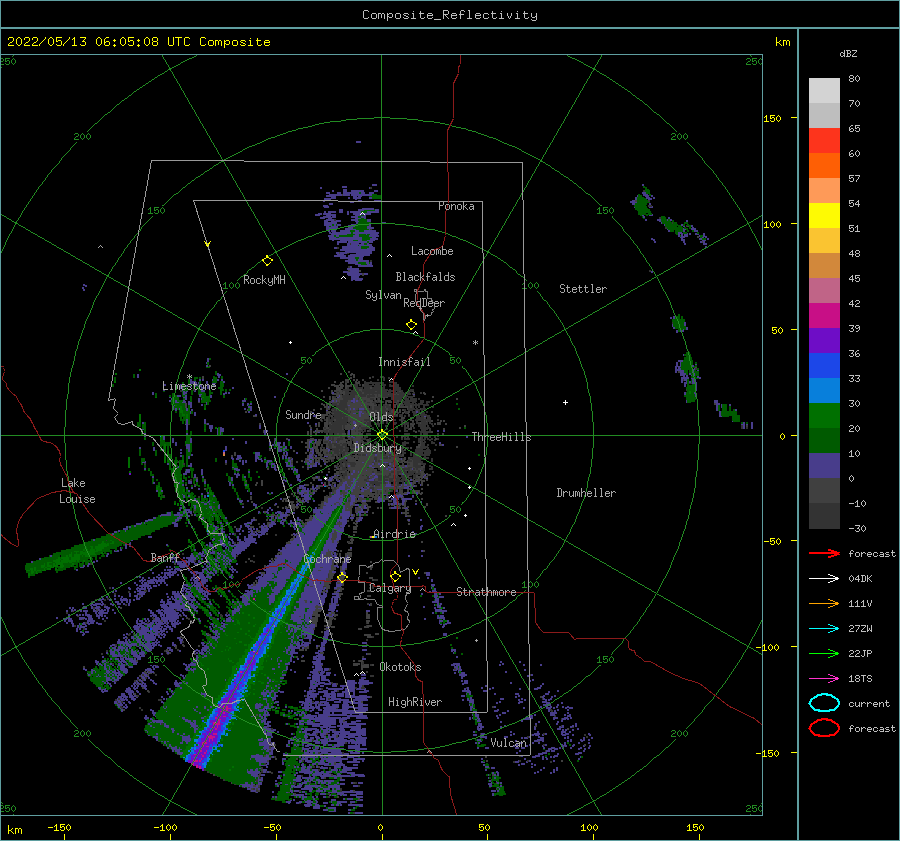Click the 'Lacombe' city label

[432, 251]
